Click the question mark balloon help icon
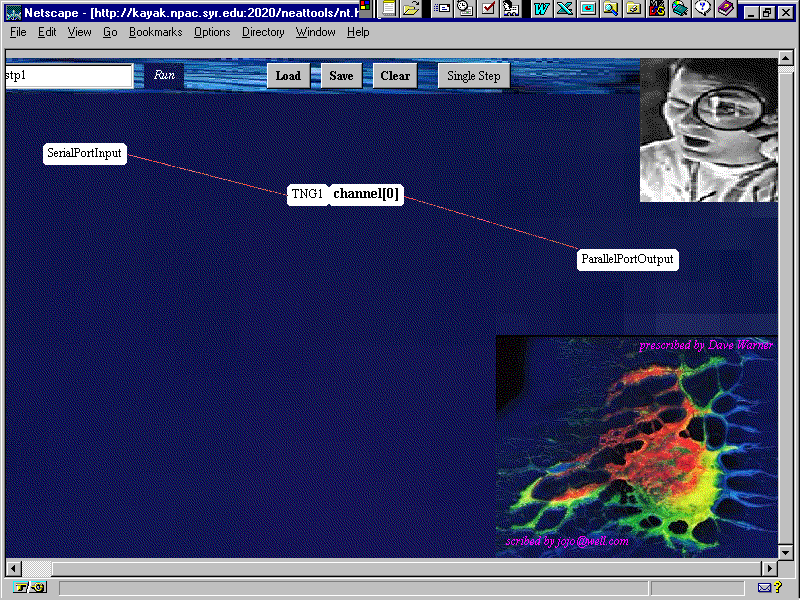Screen dimensions: 800x600 tap(703, 8)
